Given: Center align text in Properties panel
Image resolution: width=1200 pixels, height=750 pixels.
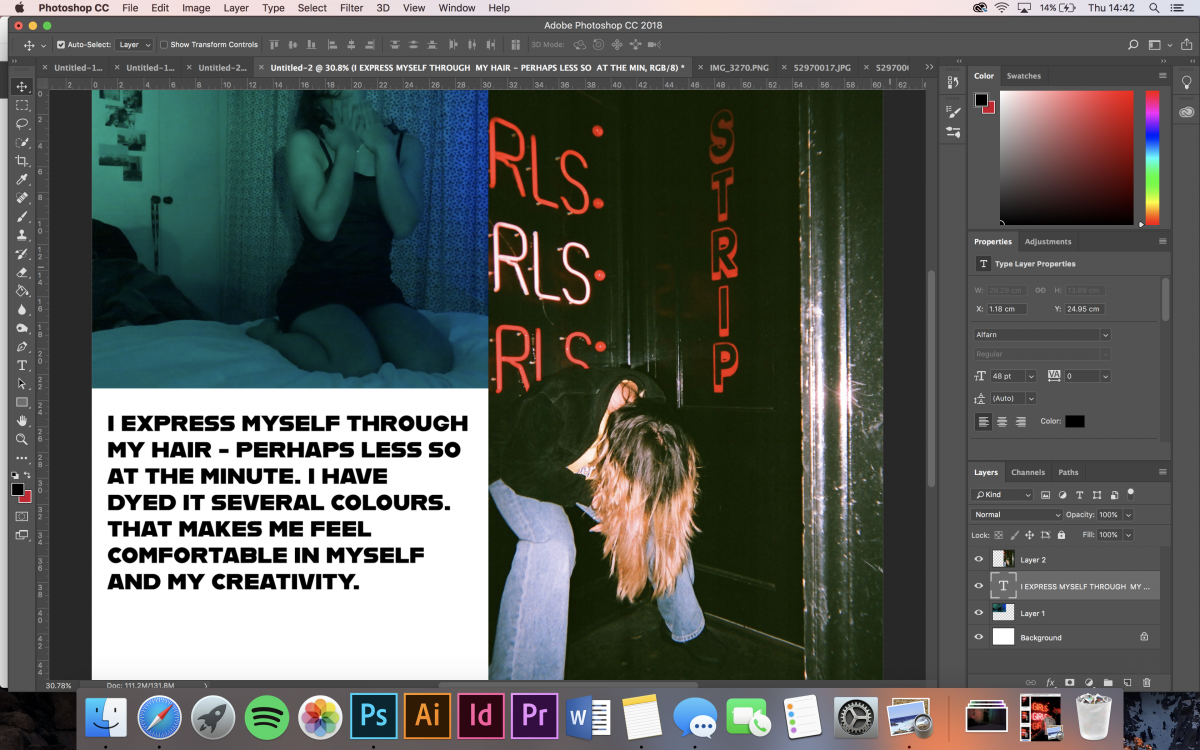Looking at the screenshot, I should coord(1002,422).
